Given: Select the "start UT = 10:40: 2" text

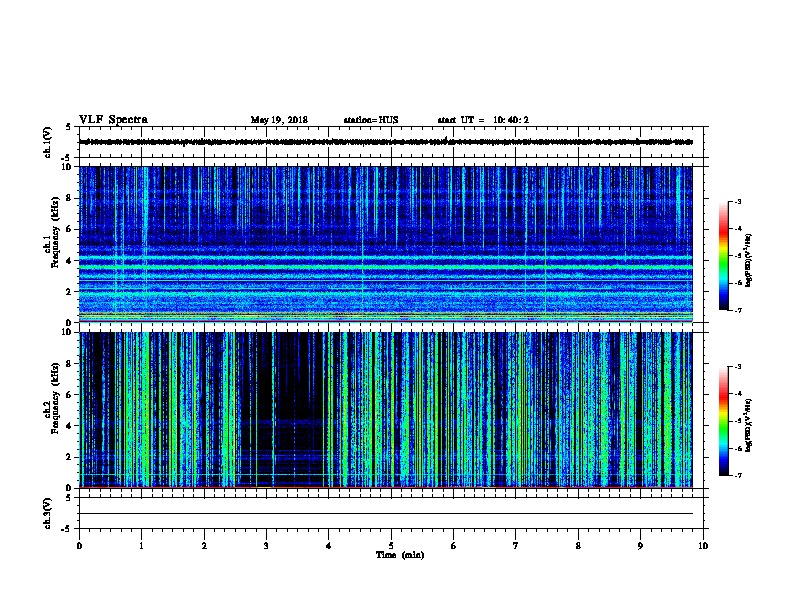Looking at the screenshot, I should 483,120.
